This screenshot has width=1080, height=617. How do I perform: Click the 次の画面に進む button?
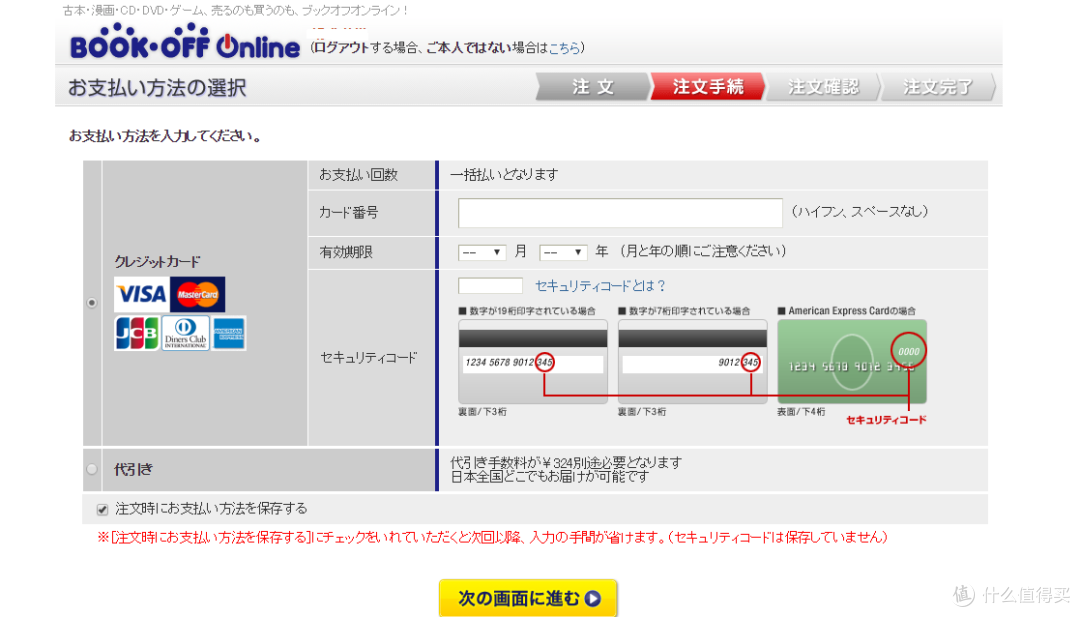click(528, 598)
